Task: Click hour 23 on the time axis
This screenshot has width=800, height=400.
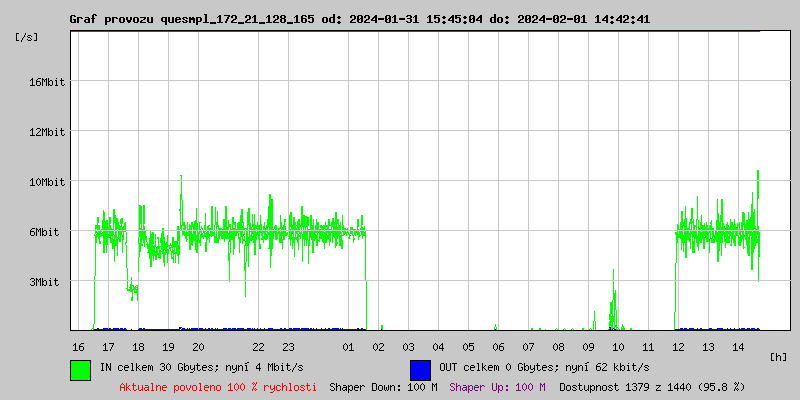Action: point(288,347)
